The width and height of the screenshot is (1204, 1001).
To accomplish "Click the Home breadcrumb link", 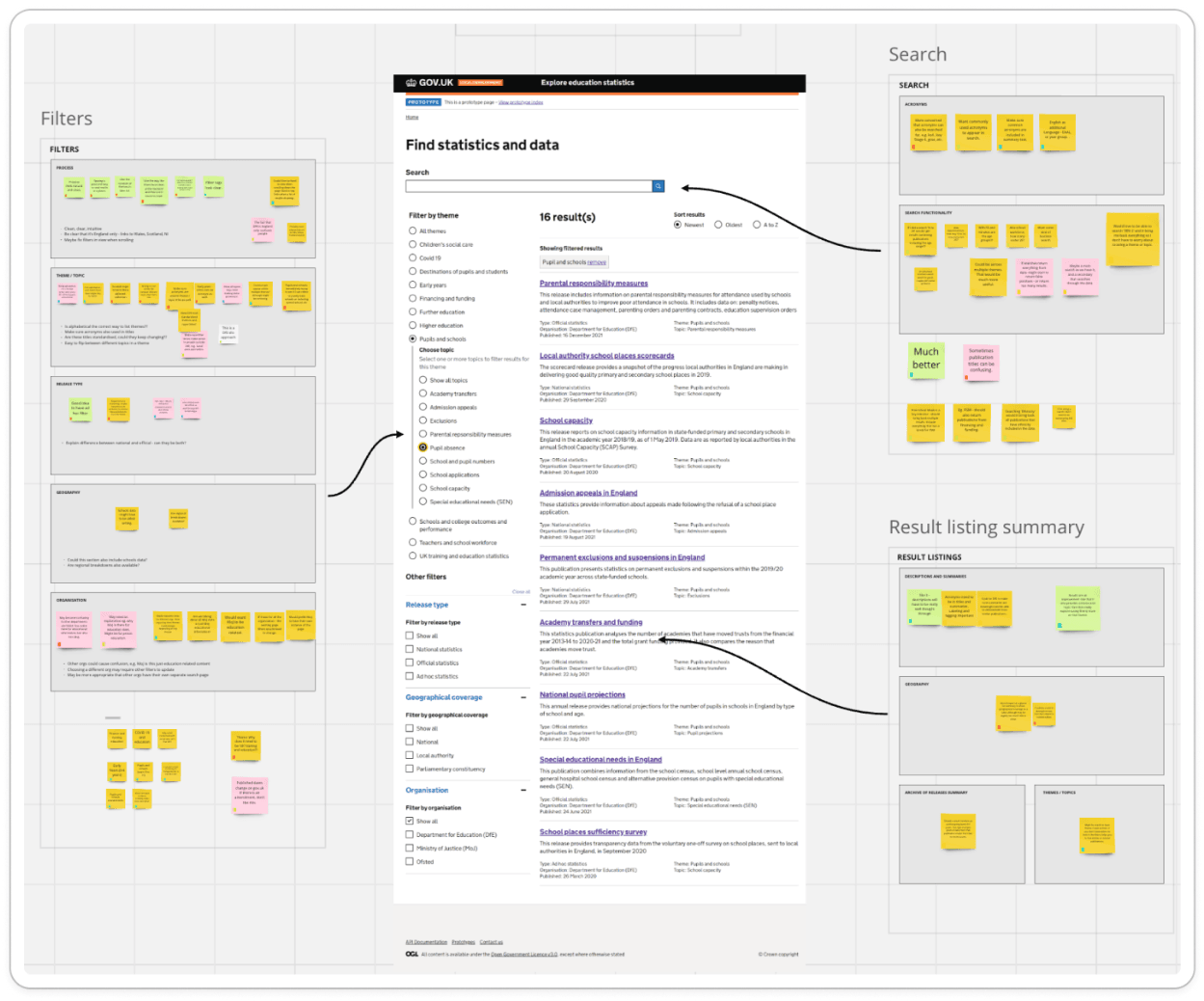I will click(x=412, y=117).
